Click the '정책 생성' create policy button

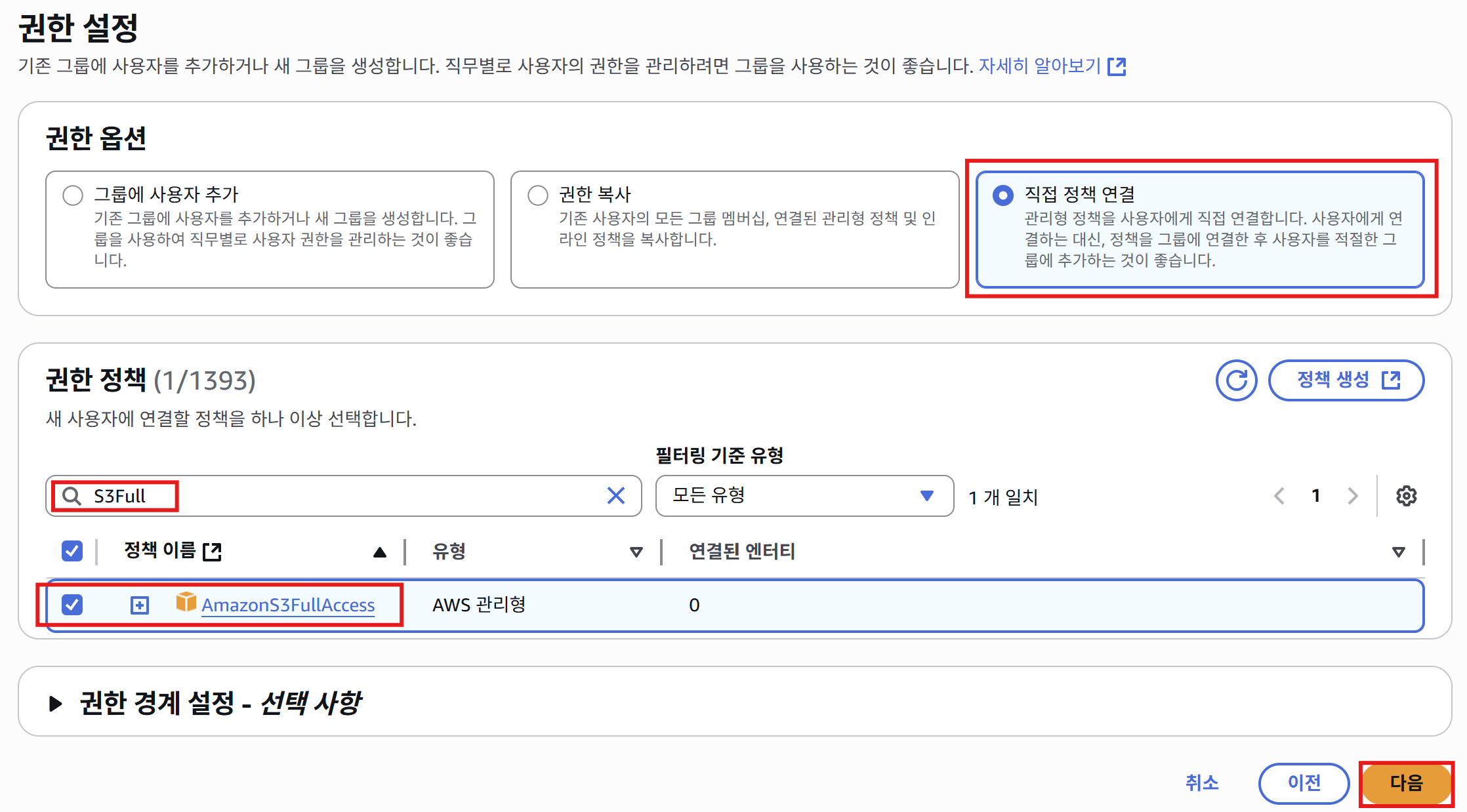1346,380
